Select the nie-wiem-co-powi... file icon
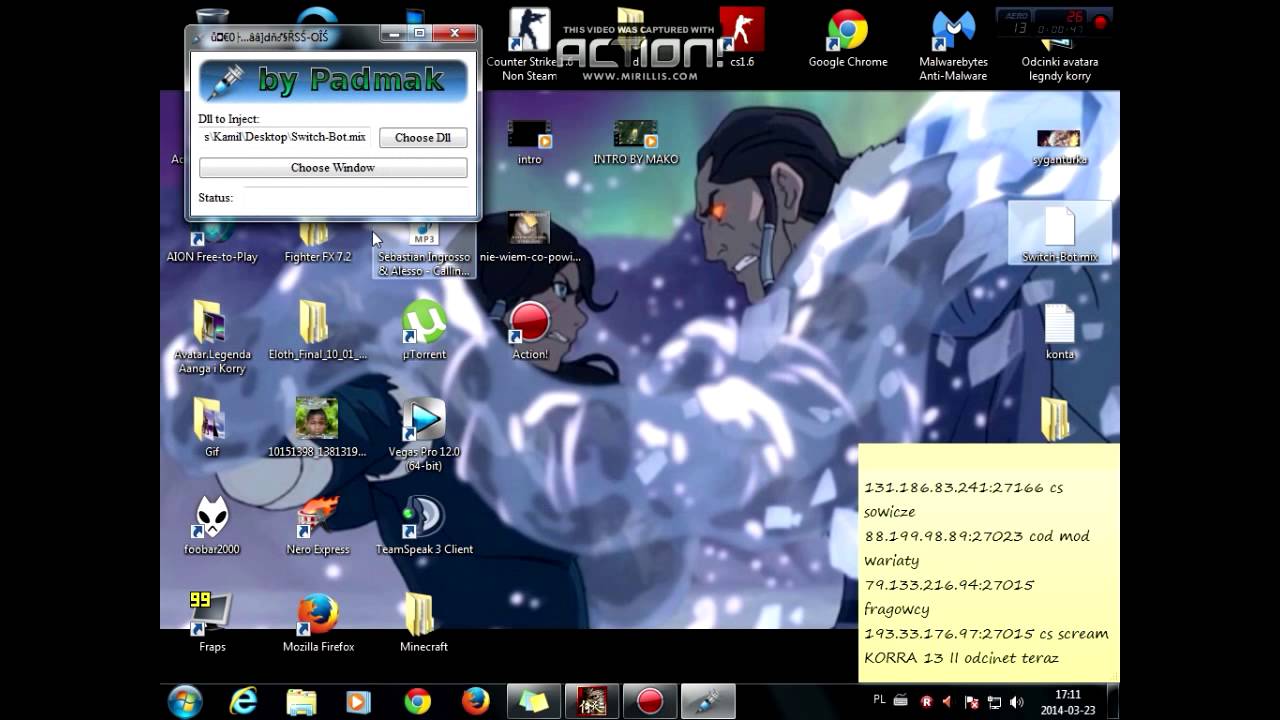This screenshot has width=1280, height=720. [529, 238]
